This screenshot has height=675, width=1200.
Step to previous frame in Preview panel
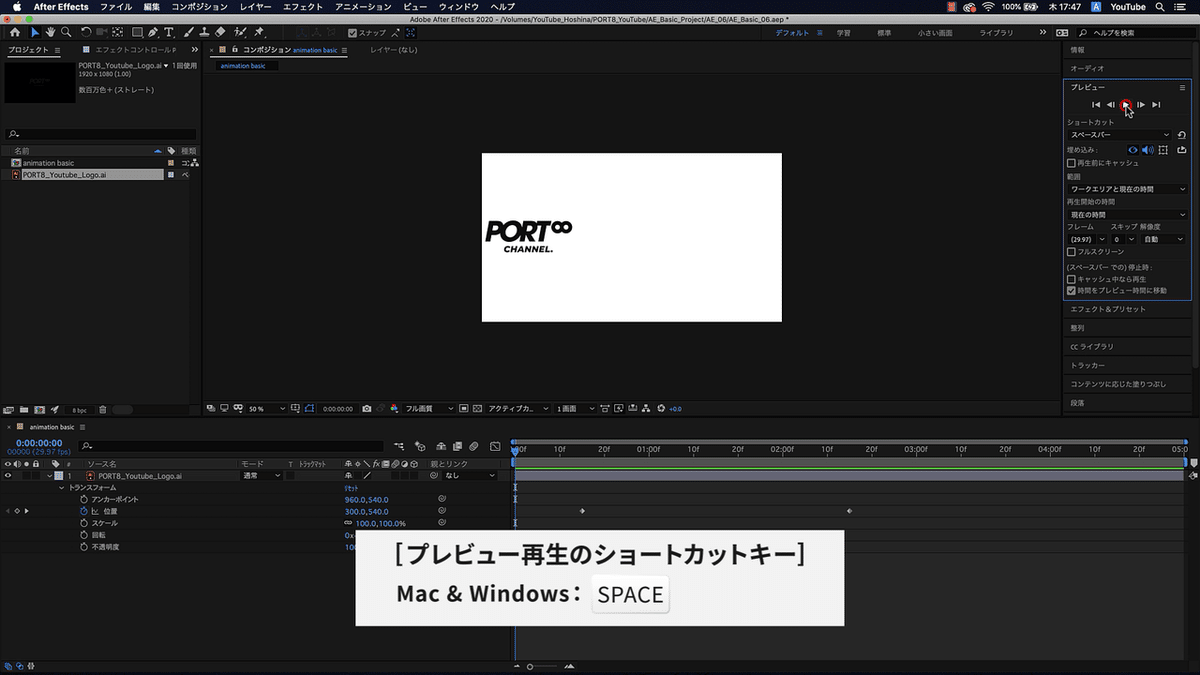(x=1110, y=104)
